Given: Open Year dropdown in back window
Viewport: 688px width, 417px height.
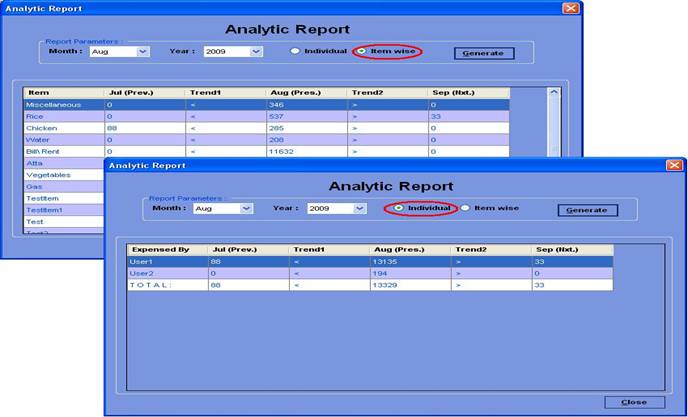Looking at the screenshot, I should (256, 52).
